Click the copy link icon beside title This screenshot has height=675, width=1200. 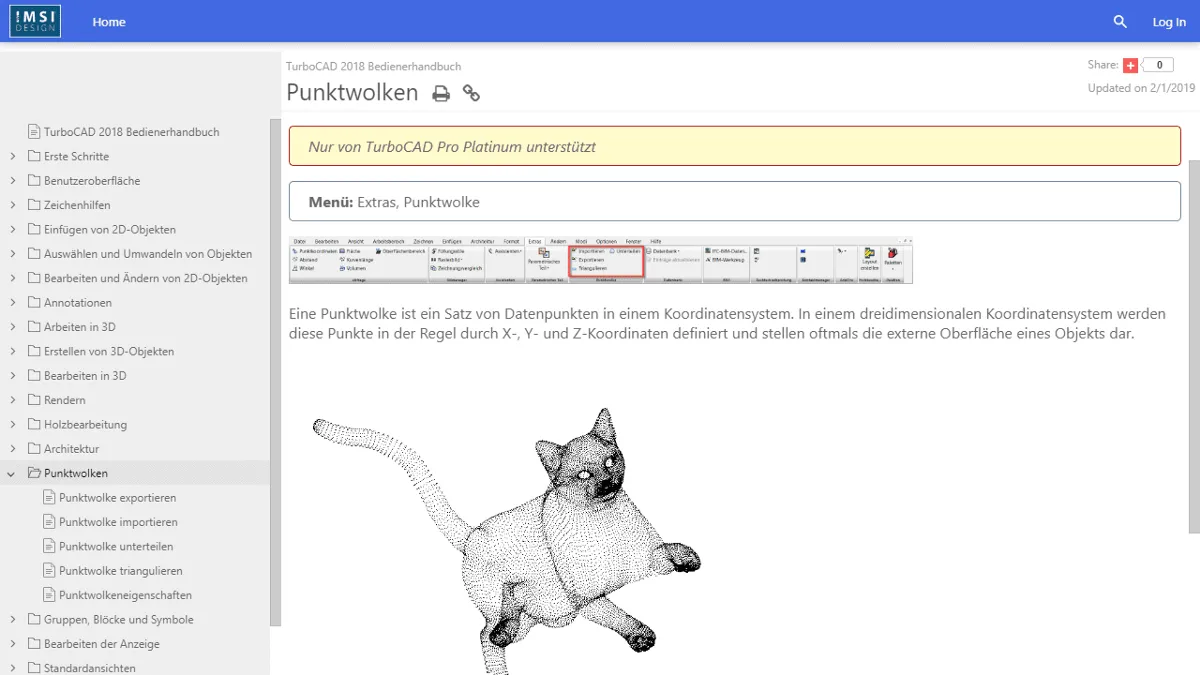pyautogui.click(x=471, y=94)
